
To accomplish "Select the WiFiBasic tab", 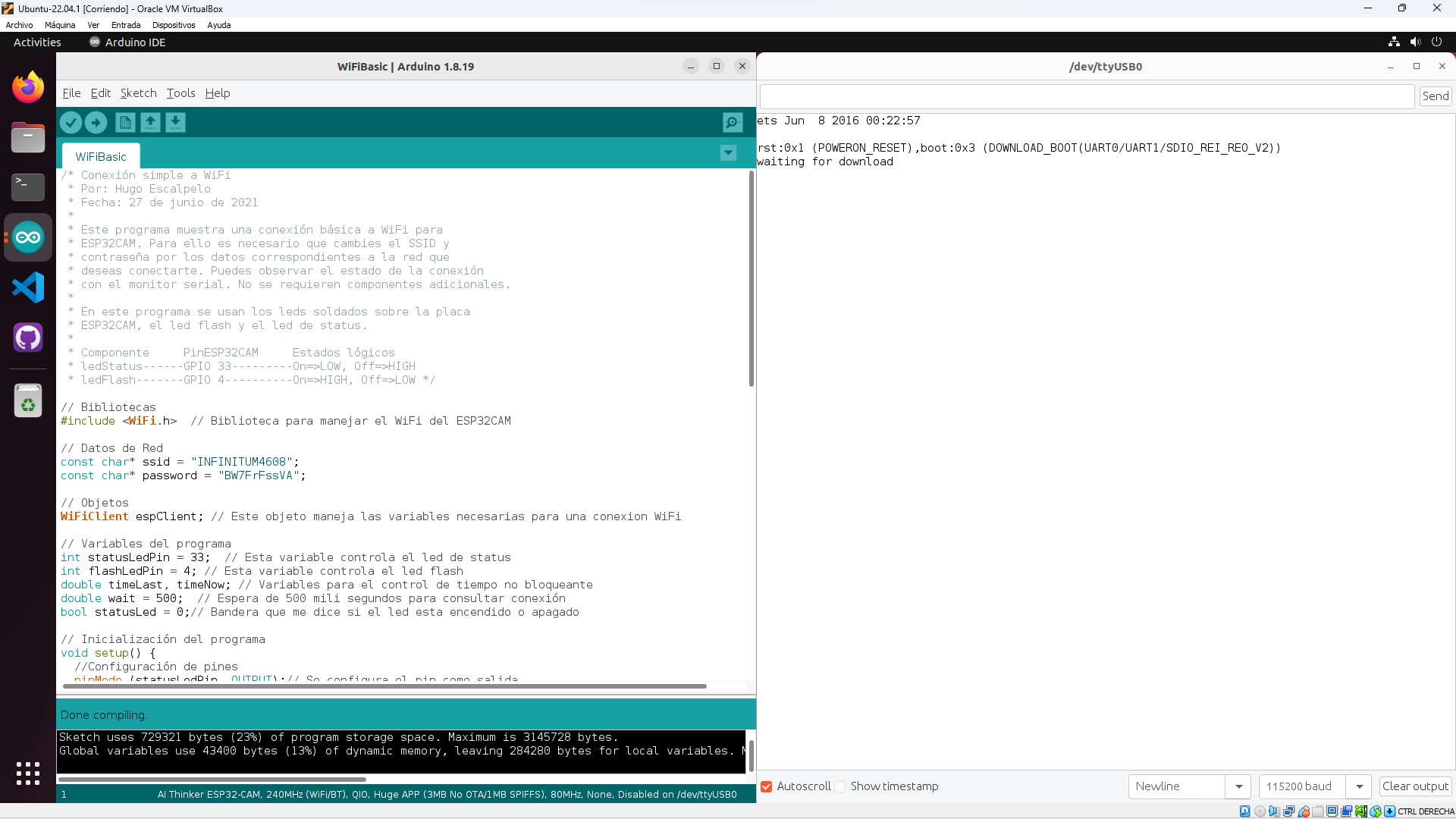I will coord(101,157).
